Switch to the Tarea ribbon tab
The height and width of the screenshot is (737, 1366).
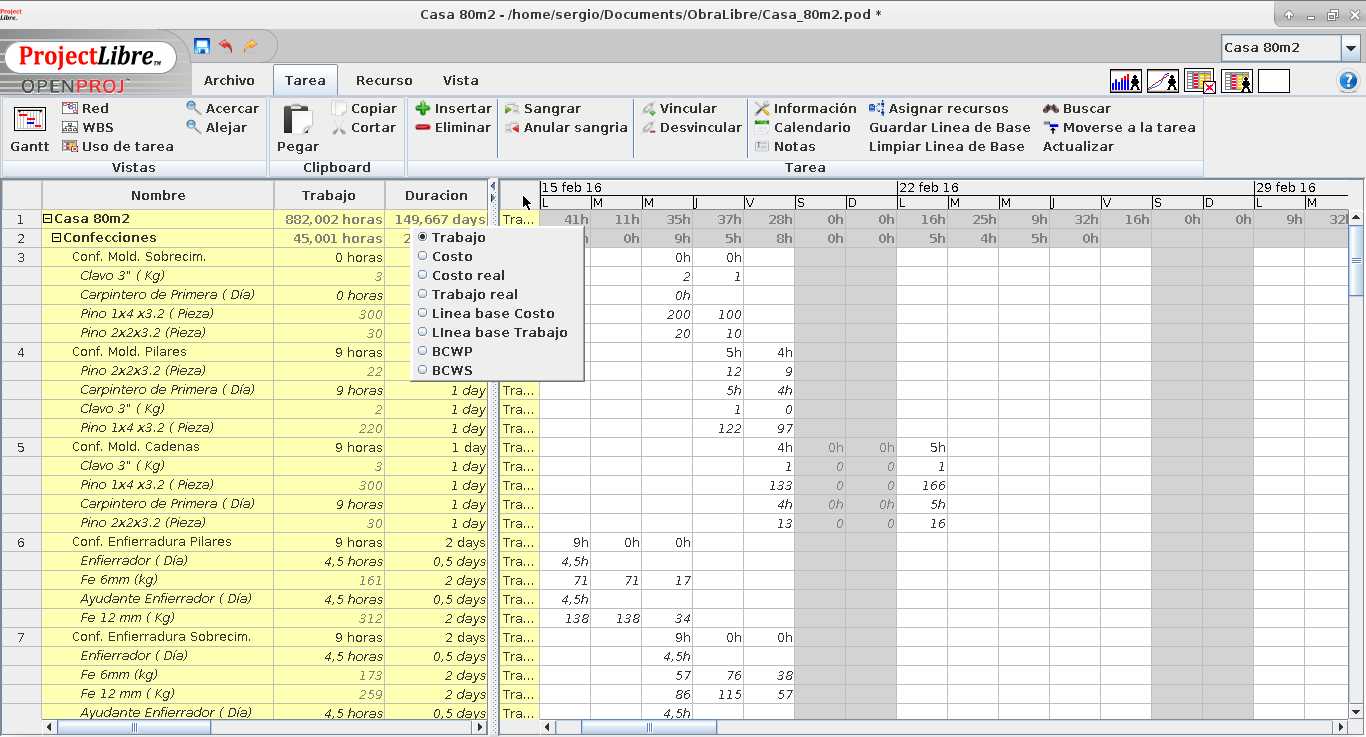pyautogui.click(x=305, y=80)
